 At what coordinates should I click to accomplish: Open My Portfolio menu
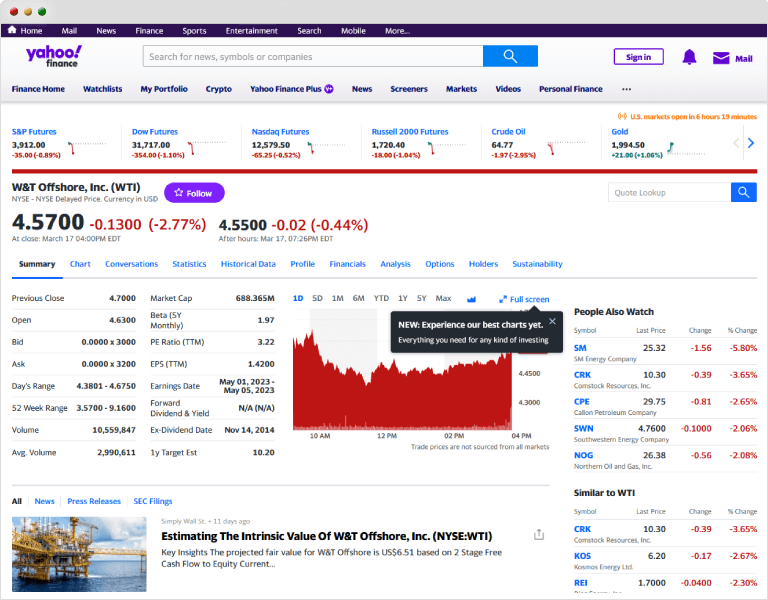tap(164, 89)
